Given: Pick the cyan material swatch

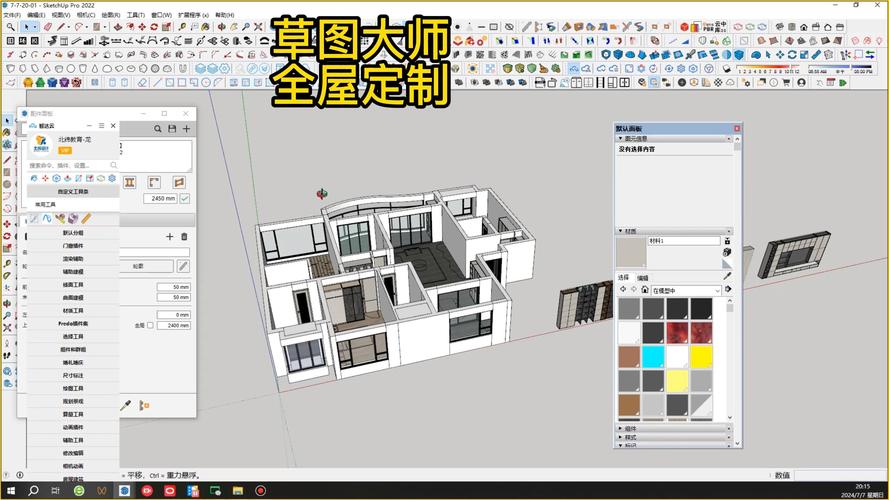Looking at the screenshot, I should [653, 357].
